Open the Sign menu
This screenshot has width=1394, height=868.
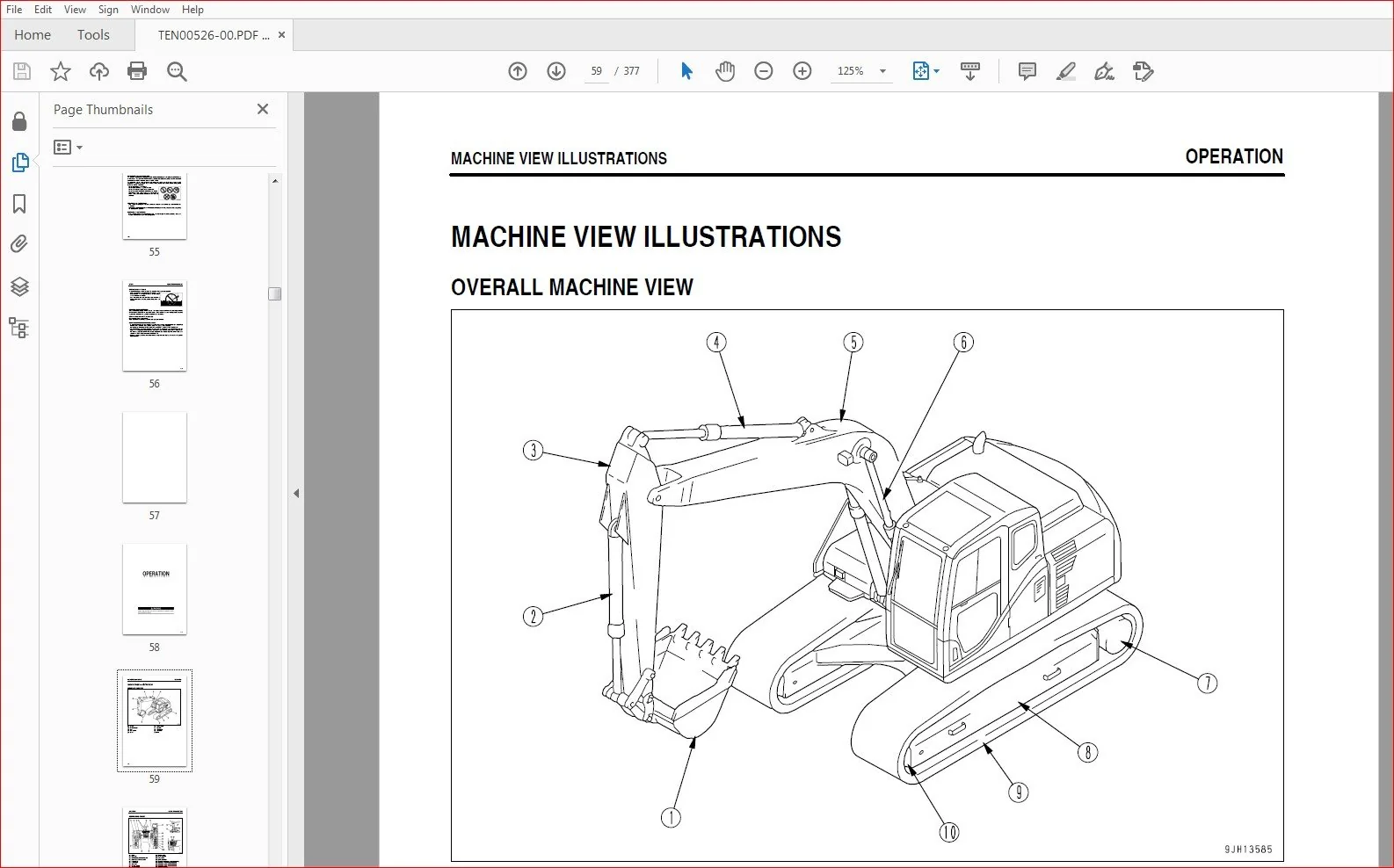click(108, 10)
